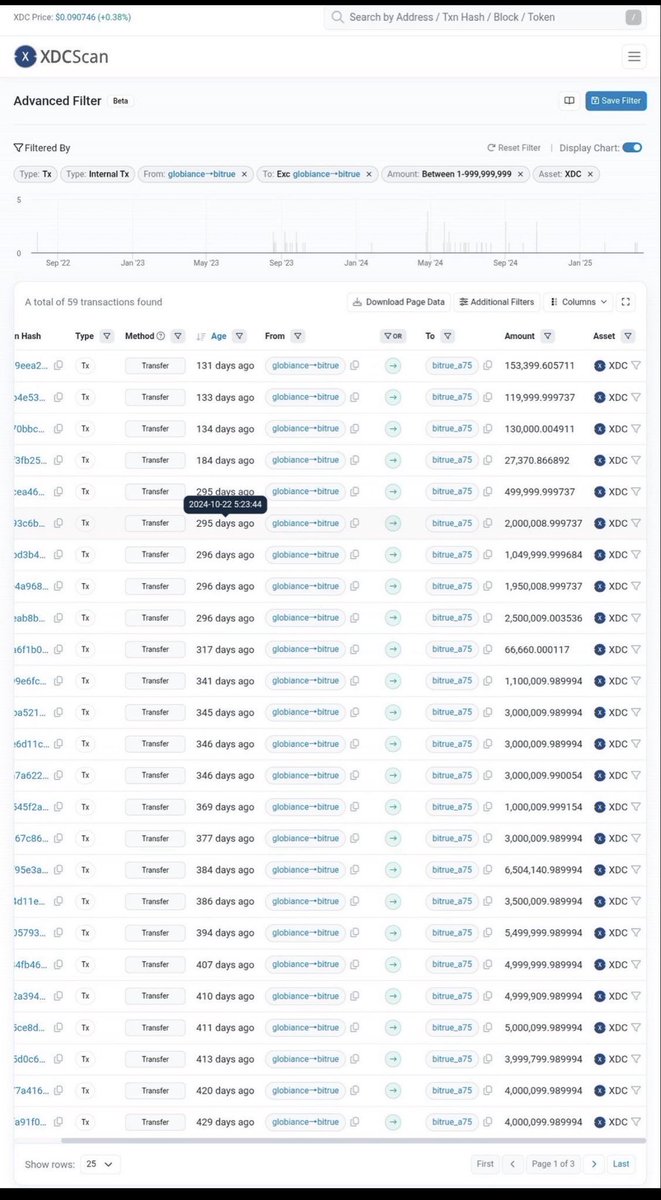This screenshot has width=661, height=1200.
Task: Go to the previous page arrow
Action: pos(513,1164)
